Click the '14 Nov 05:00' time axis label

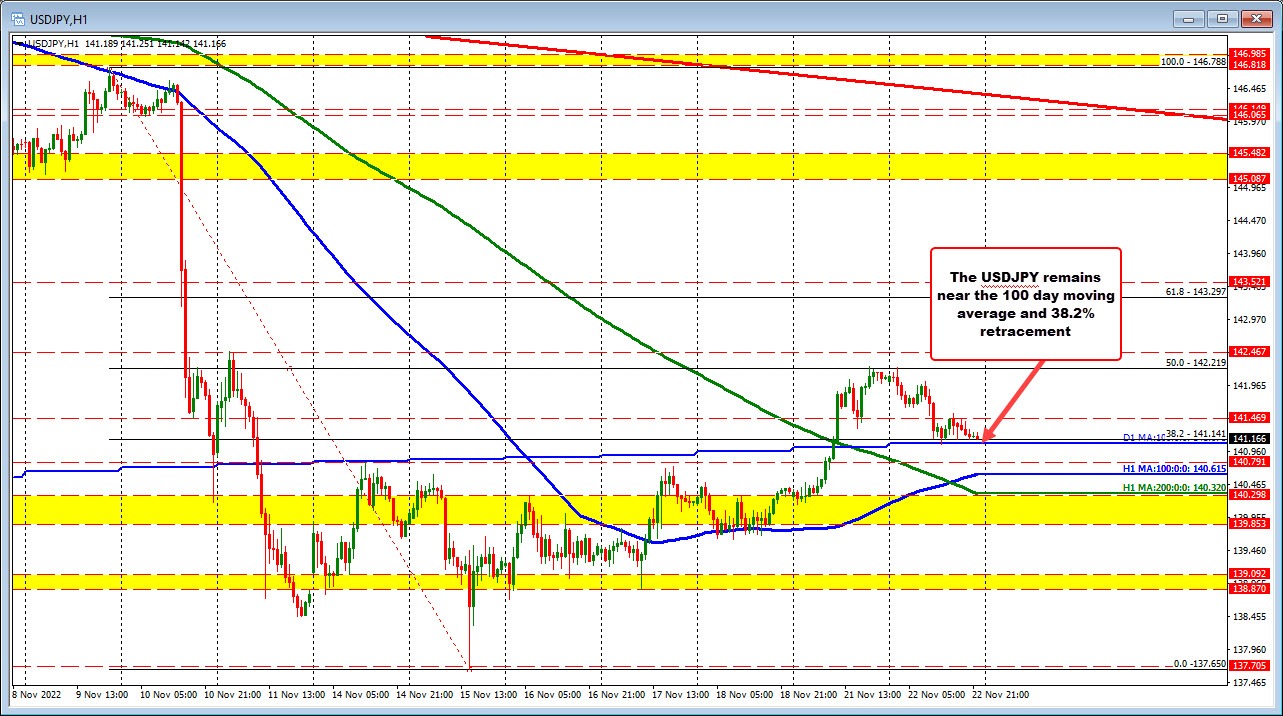(362, 694)
